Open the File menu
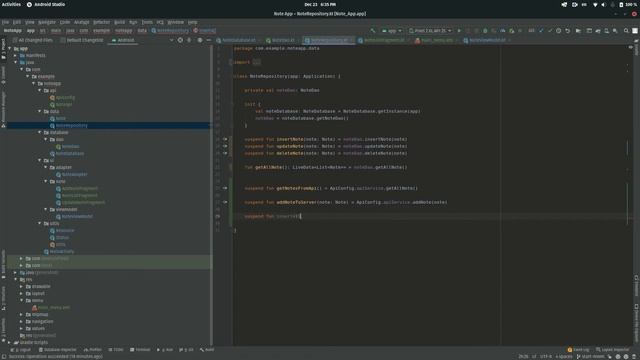Image resolution: width=640 pixels, height=360 pixels. point(5,22)
